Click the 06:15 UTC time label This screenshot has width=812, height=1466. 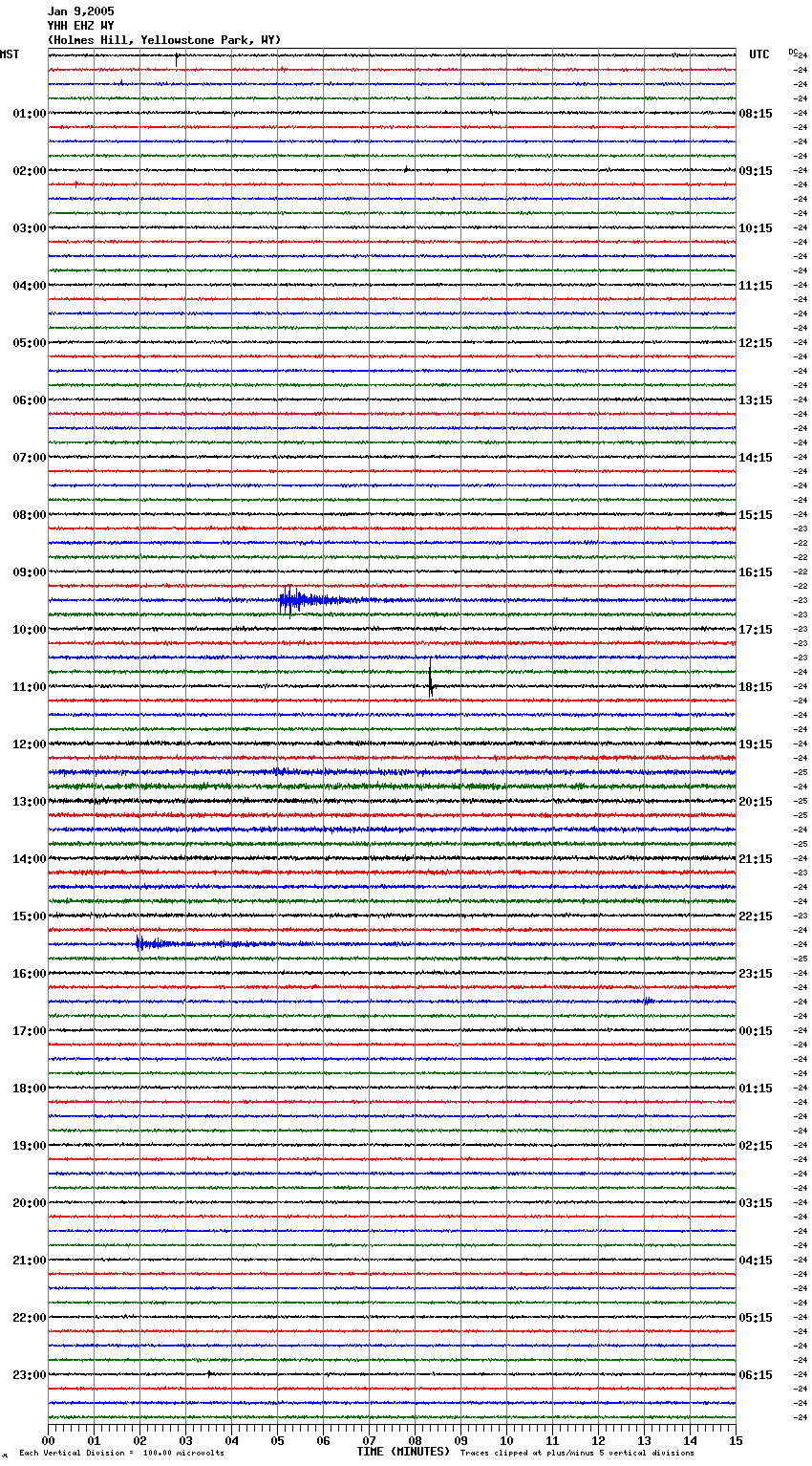point(756,1375)
